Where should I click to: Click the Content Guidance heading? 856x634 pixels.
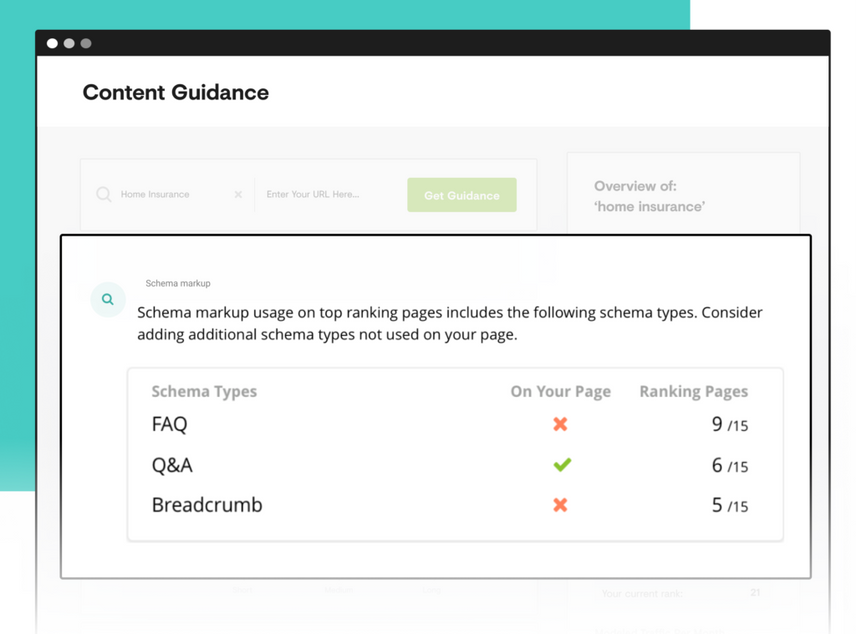176,92
